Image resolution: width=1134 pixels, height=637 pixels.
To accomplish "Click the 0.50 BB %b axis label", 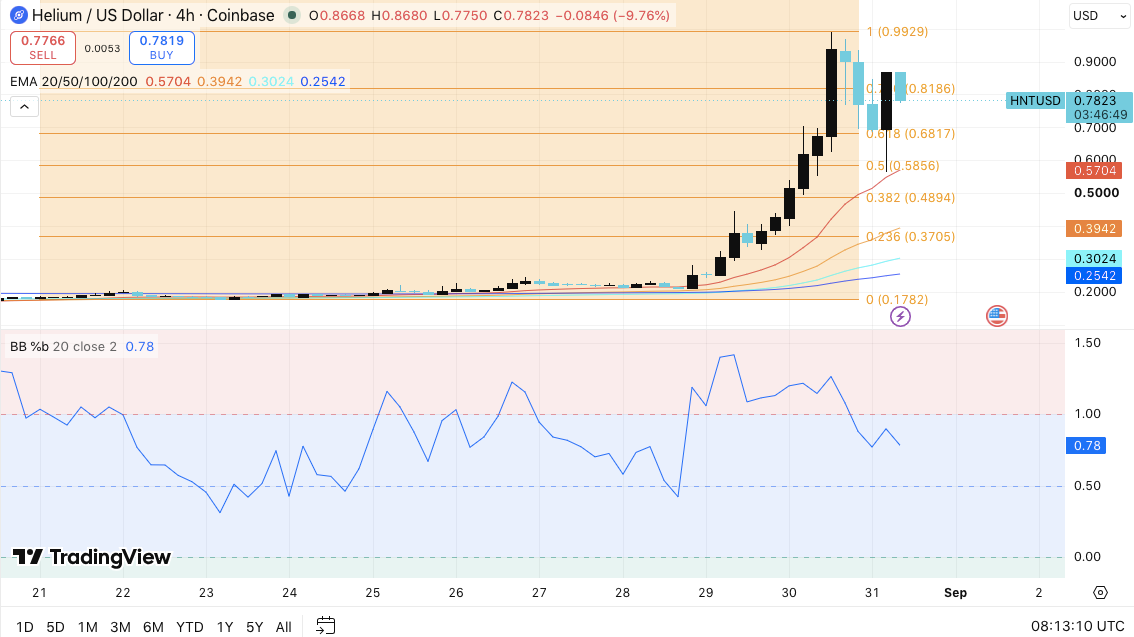I will pos(1088,485).
